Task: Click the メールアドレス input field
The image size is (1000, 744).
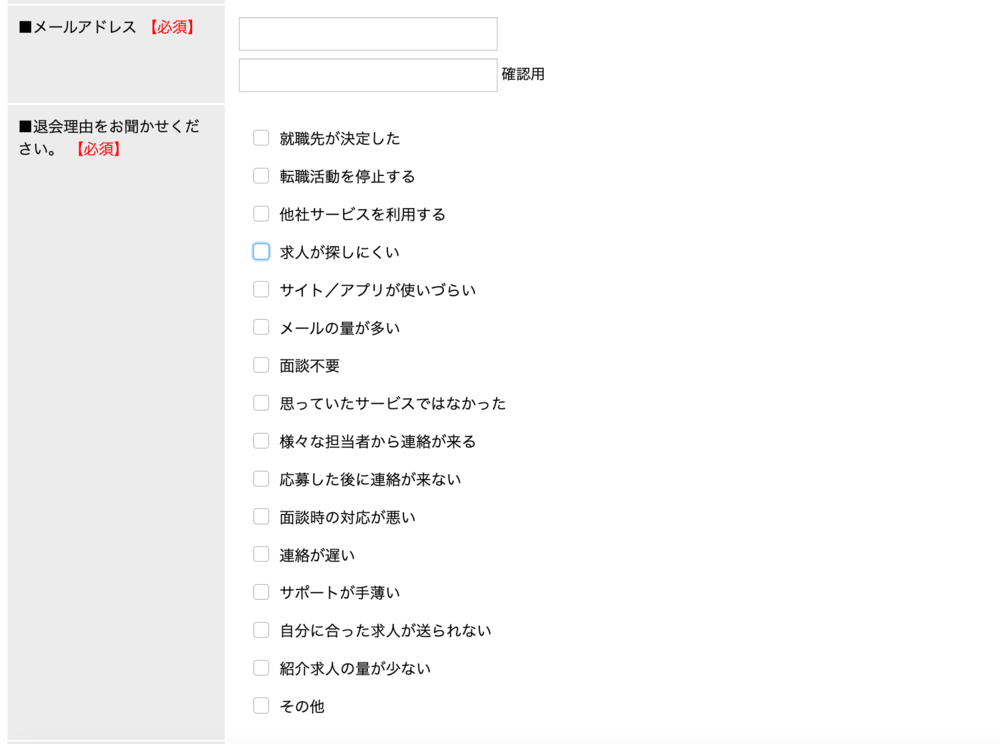Action: 367,33
